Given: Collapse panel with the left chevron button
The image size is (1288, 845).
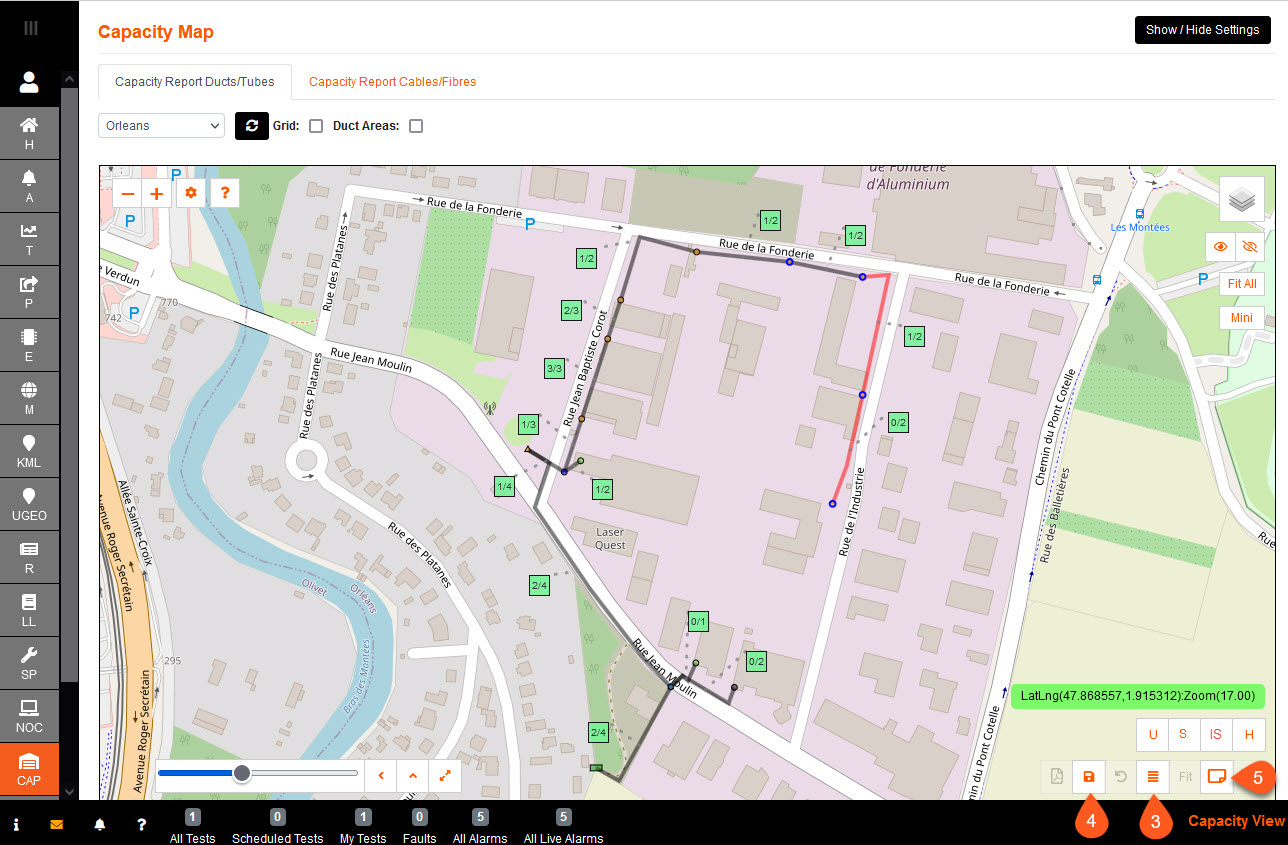Looking at the screenshot, I should [380, 774].
